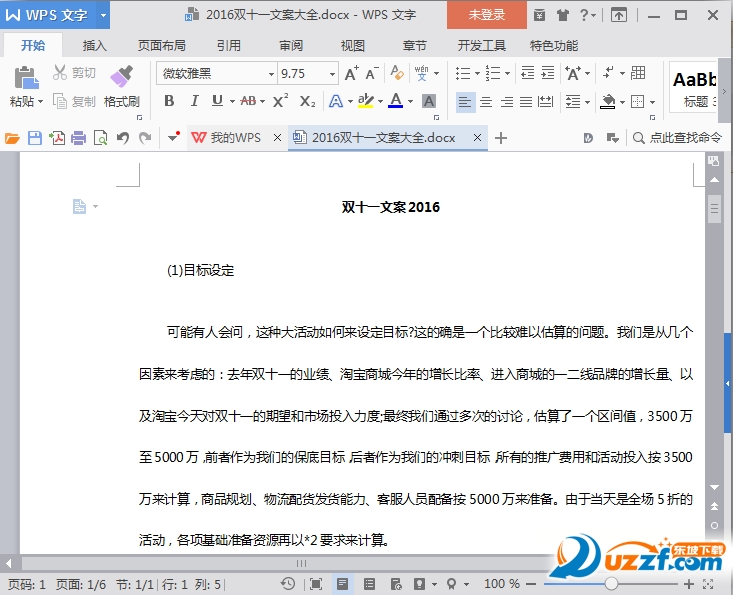Apply subscript formatting
Viewport: 733px width, 595px height.
(x=307, y=101)
